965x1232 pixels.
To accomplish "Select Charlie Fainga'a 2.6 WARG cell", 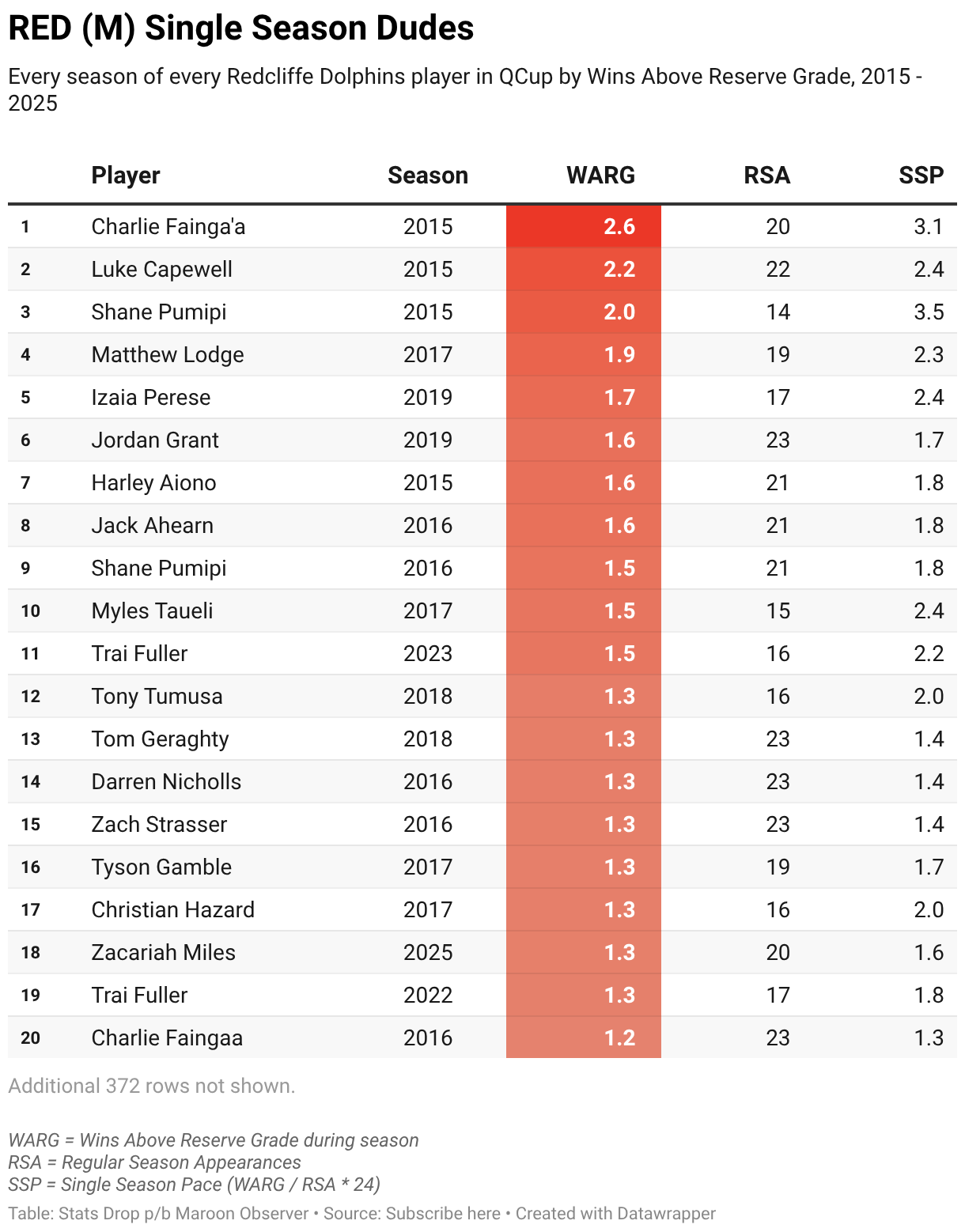I will [584, 227].
